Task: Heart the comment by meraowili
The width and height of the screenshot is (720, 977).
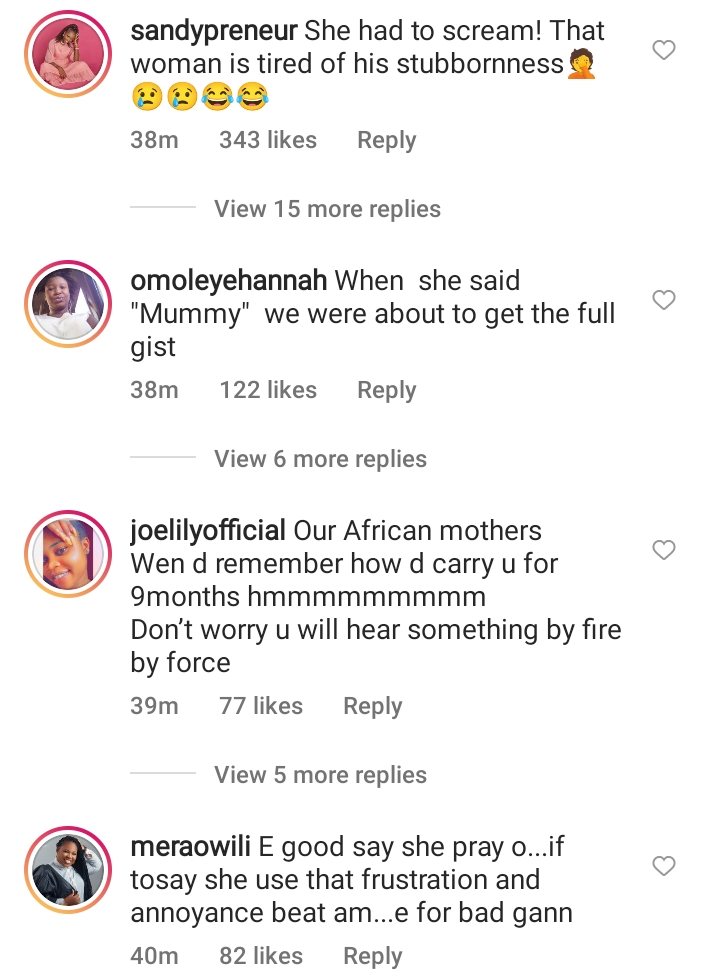Action: pos(663,866)
